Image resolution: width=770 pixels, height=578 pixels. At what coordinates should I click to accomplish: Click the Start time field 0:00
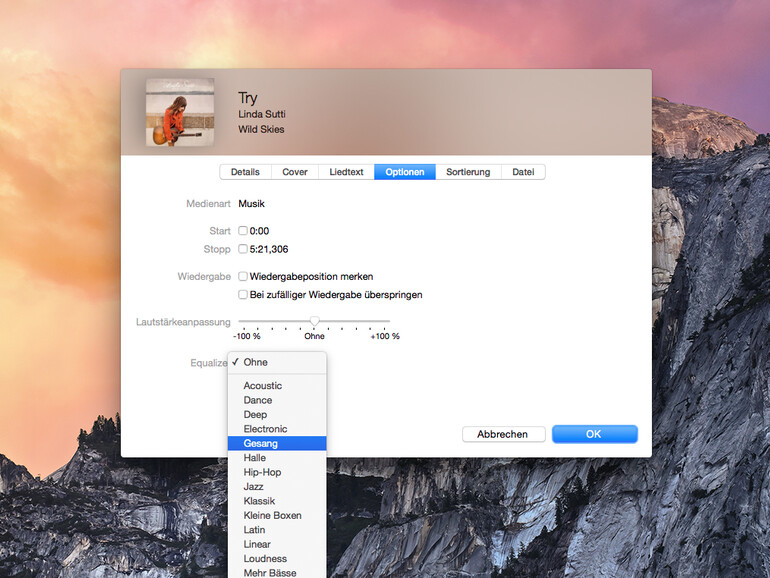259,231
